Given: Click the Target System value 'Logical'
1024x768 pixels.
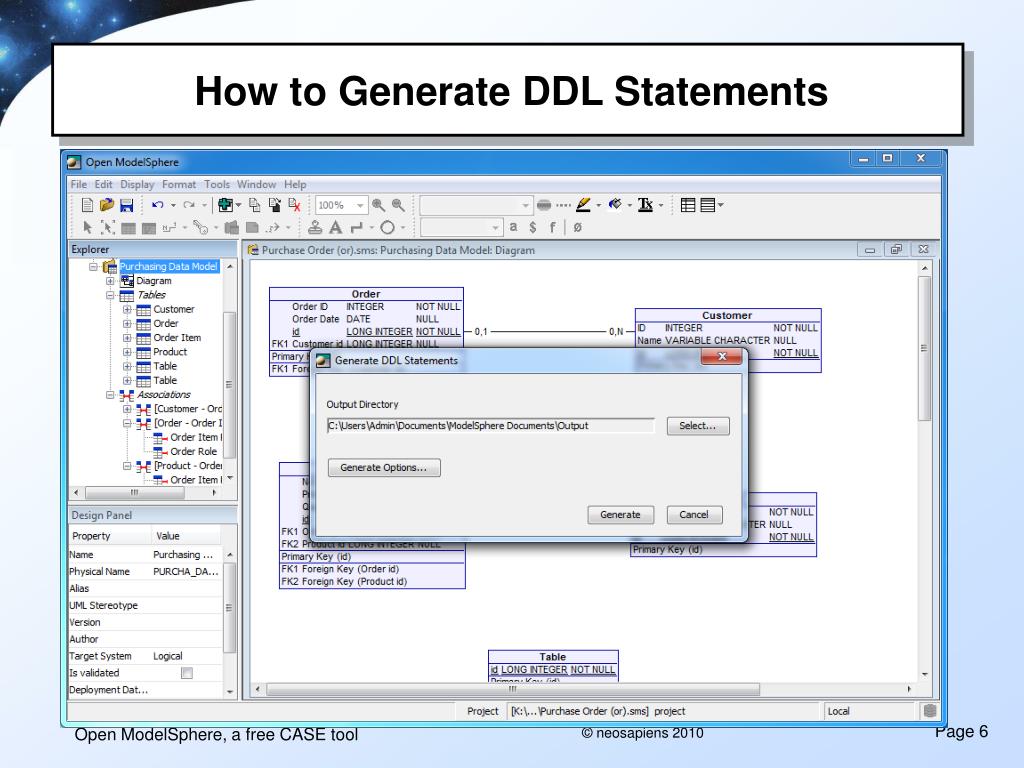Looking at the screenshot, I should 168,656.
